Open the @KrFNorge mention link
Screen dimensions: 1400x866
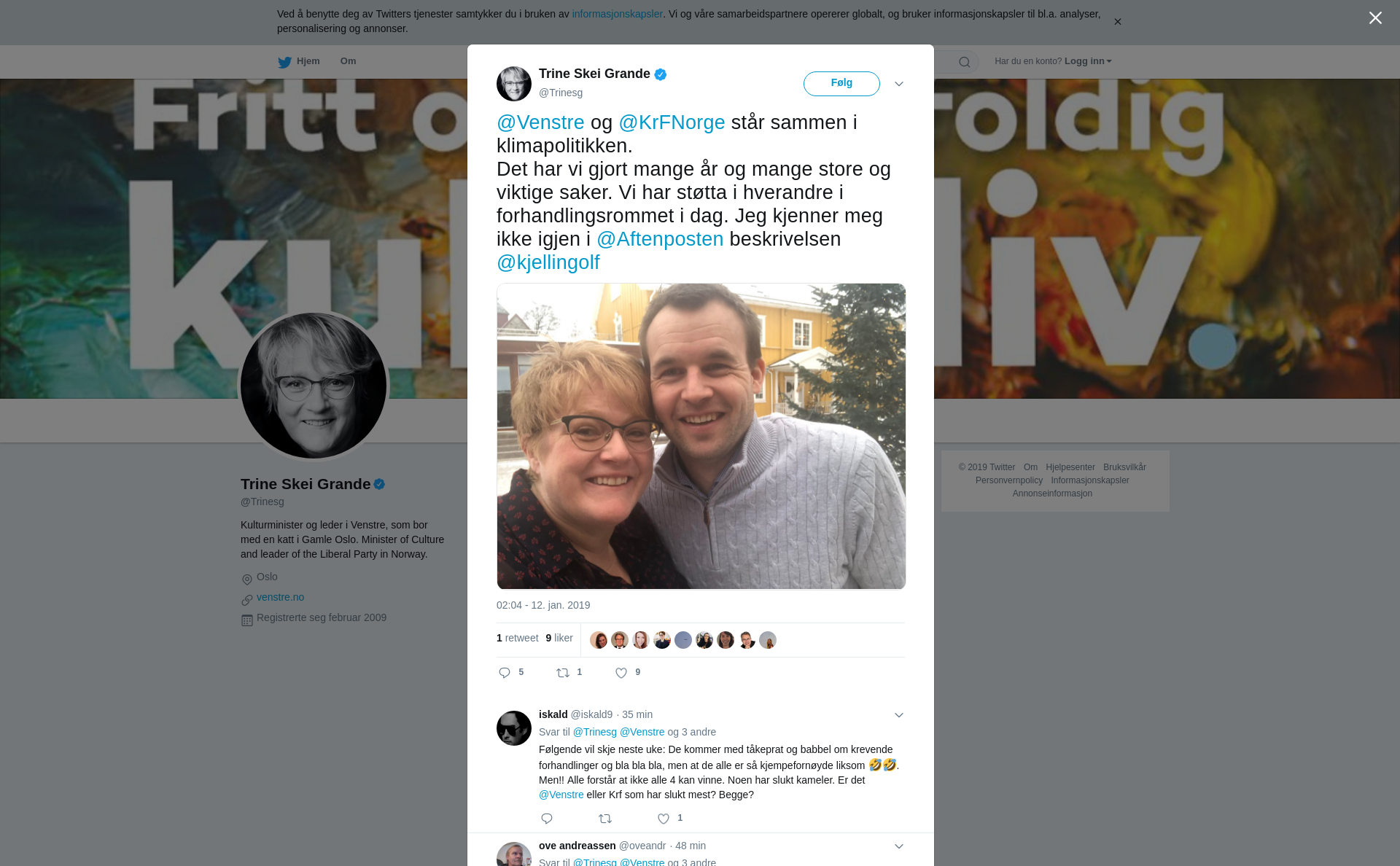(x=672, y=122)
